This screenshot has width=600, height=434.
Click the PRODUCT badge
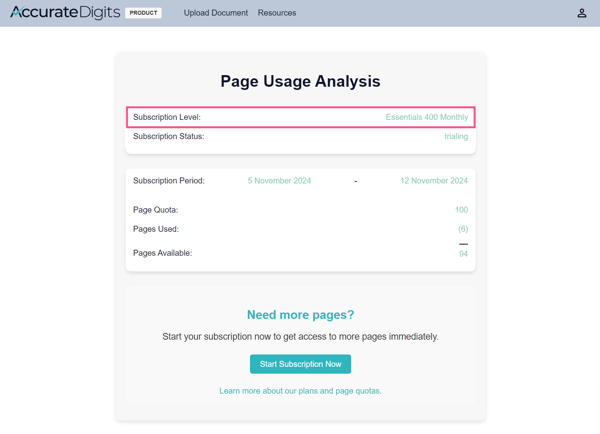click(x=143, y=13)
